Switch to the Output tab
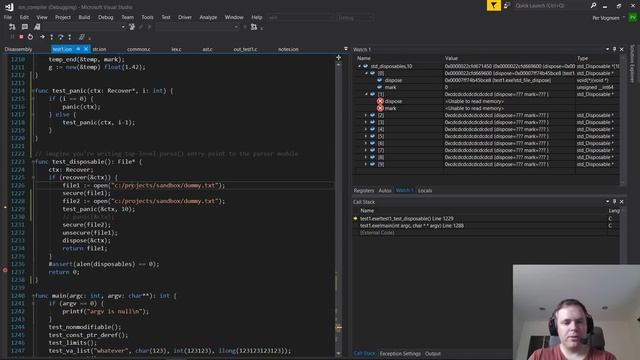 433,354
